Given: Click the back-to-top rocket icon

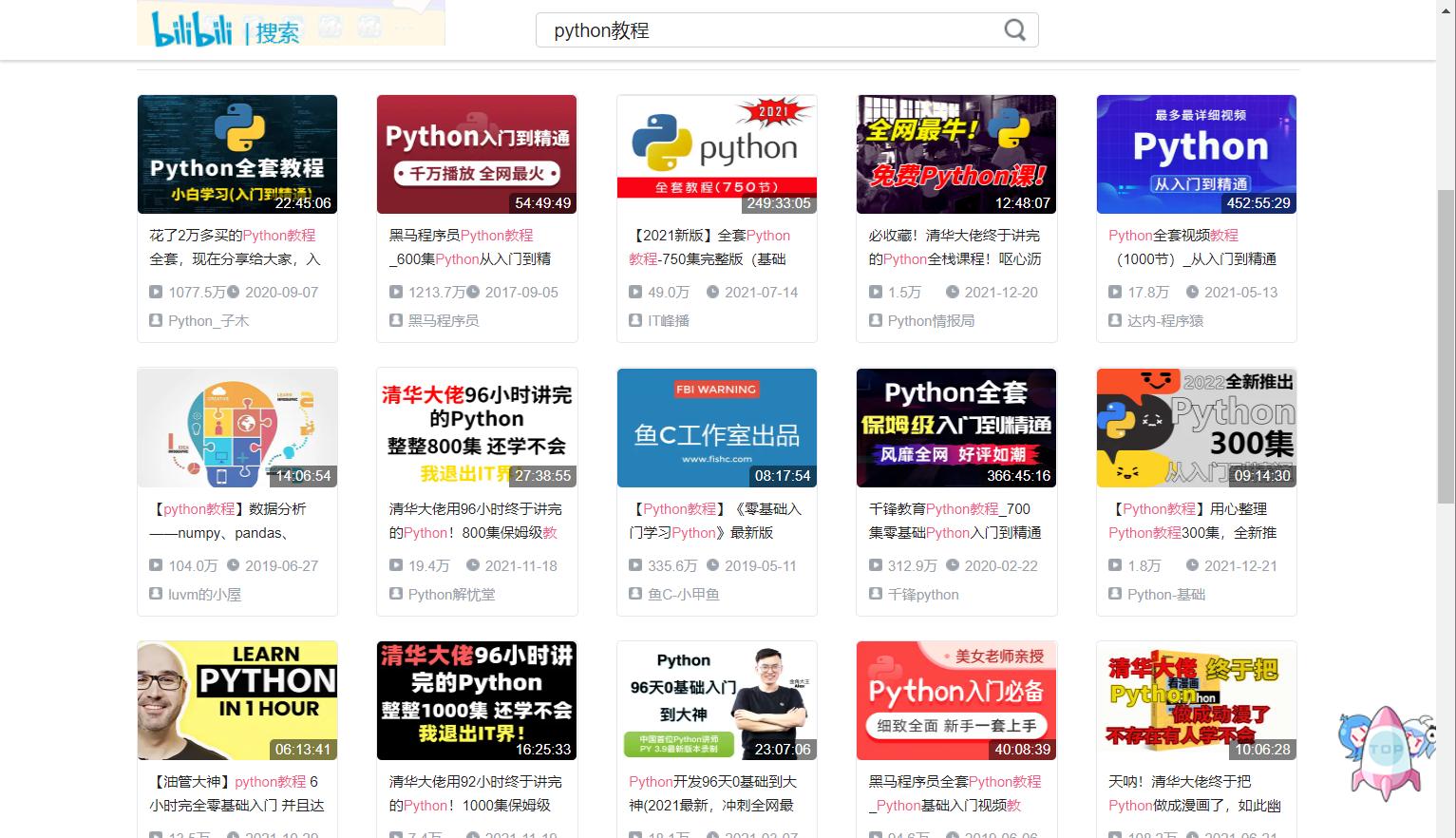Looking at the screenshot, I should click(1385, 753).
